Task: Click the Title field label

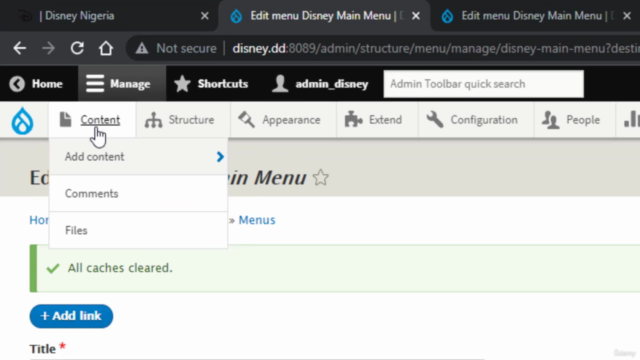Action: (x=42, y=349)
